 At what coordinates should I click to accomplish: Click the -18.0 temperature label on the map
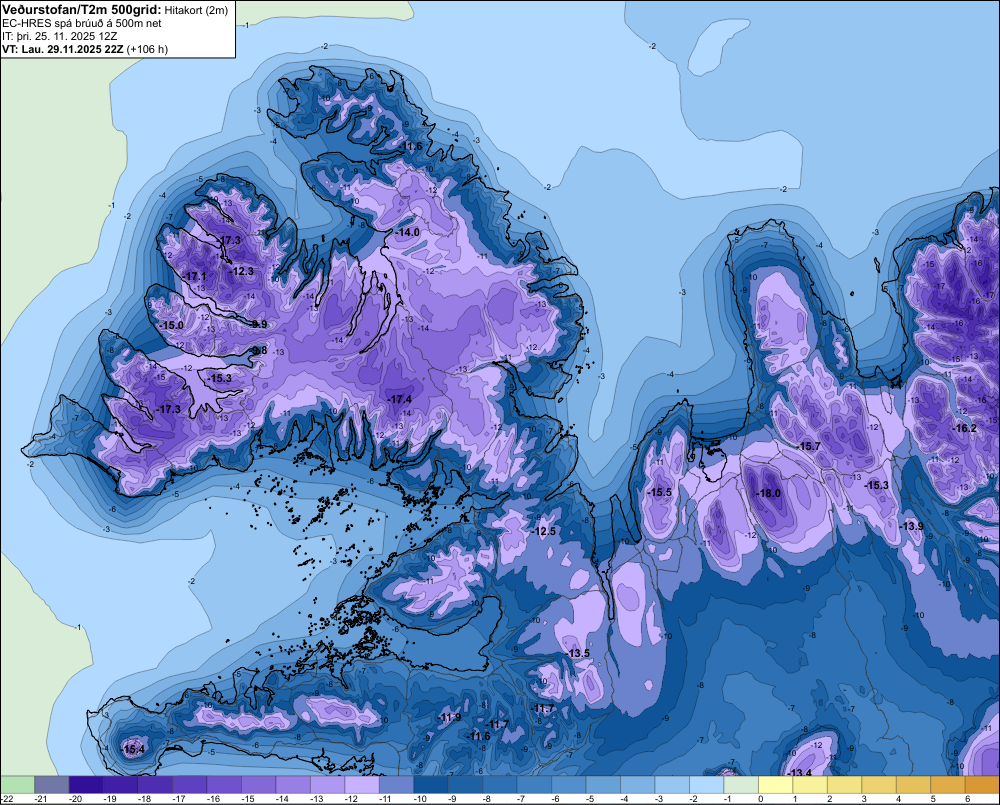[768, 493]
